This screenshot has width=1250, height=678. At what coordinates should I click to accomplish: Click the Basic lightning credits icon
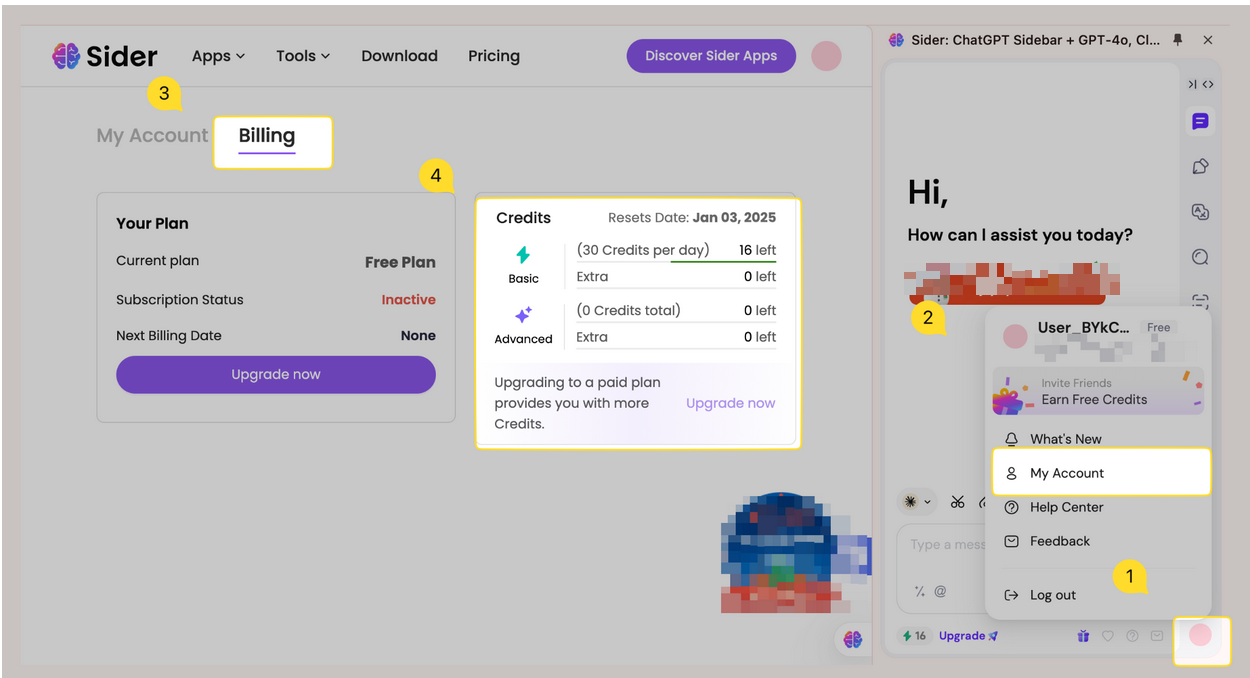[523, 254]
